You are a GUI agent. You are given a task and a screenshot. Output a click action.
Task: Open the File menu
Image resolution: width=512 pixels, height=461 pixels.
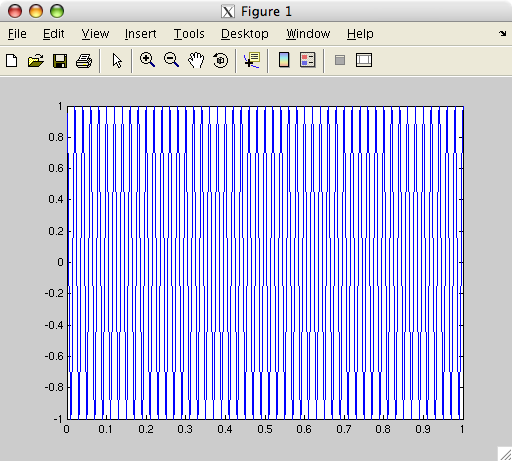(x=17, y=34)
